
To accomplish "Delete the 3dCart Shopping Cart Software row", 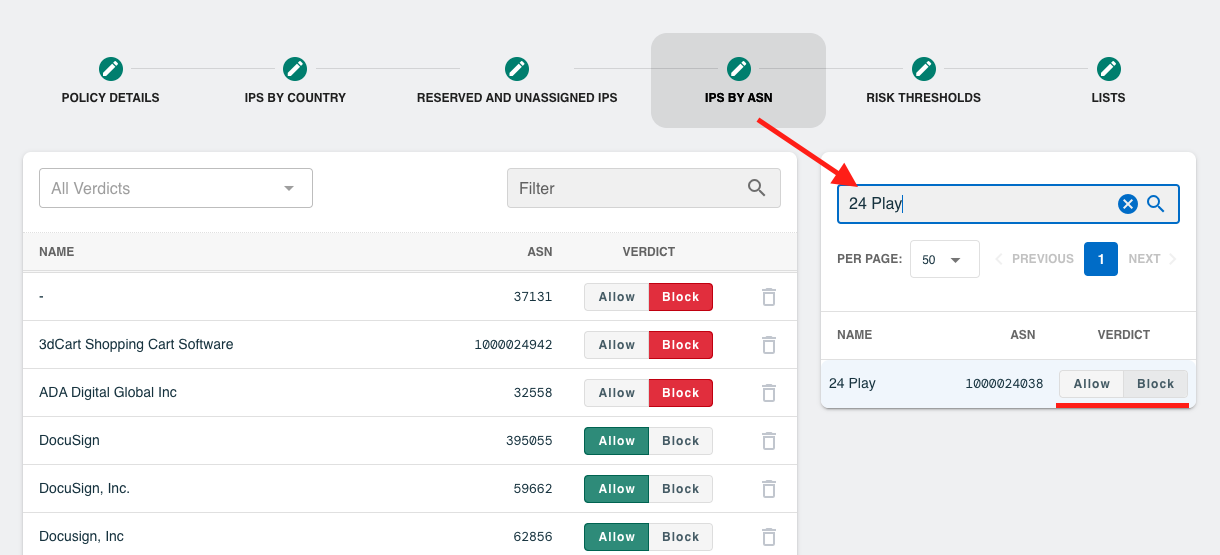I will 769,345.
